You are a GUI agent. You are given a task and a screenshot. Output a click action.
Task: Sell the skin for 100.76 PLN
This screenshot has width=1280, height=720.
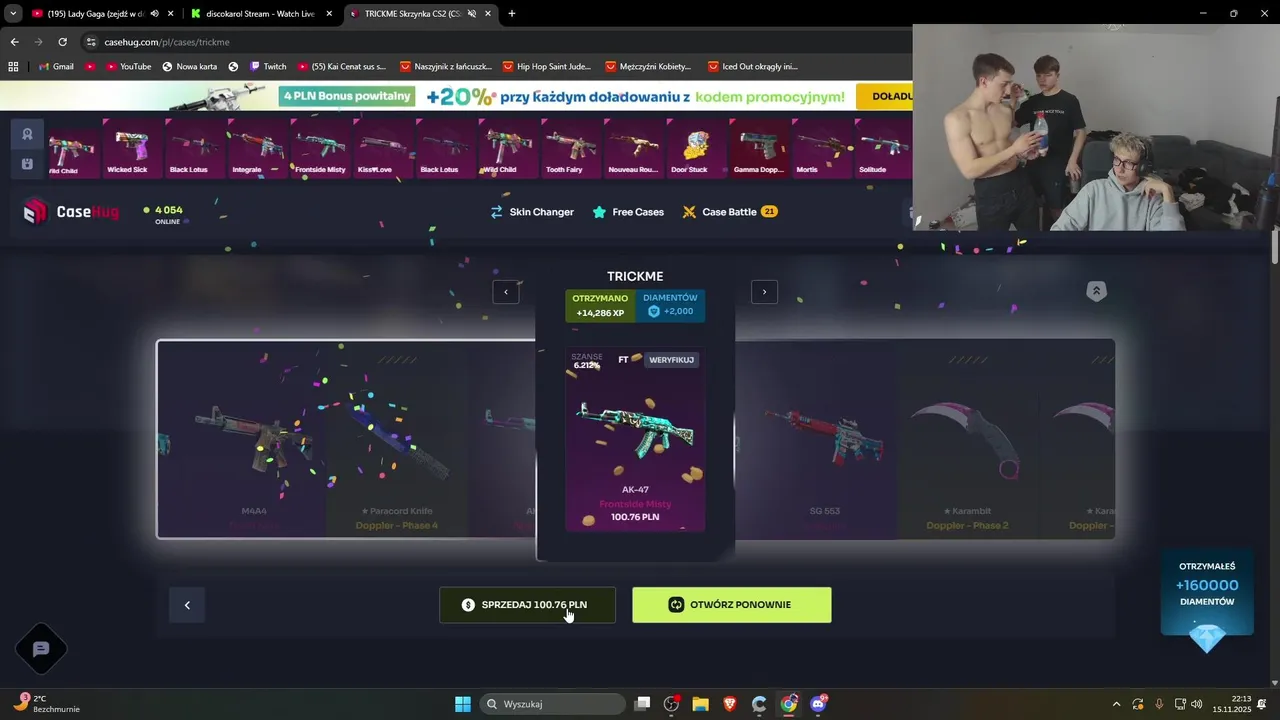click(x=527, y=605)
